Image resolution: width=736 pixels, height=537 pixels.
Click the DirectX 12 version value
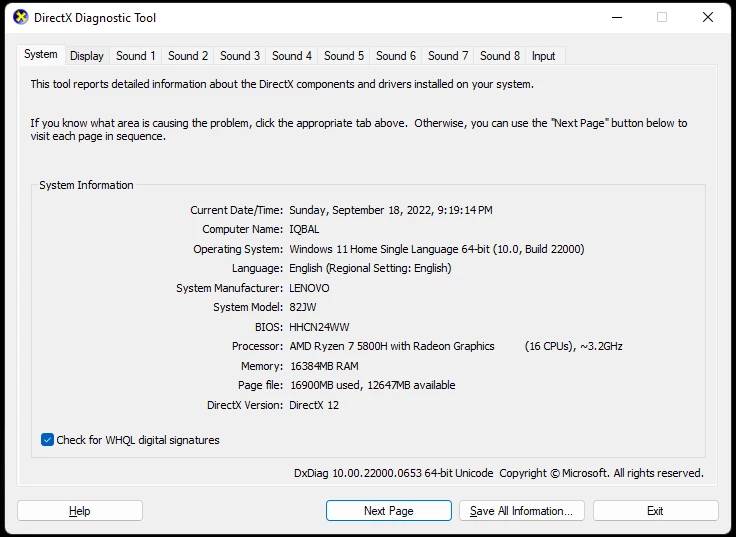(314, 405)
